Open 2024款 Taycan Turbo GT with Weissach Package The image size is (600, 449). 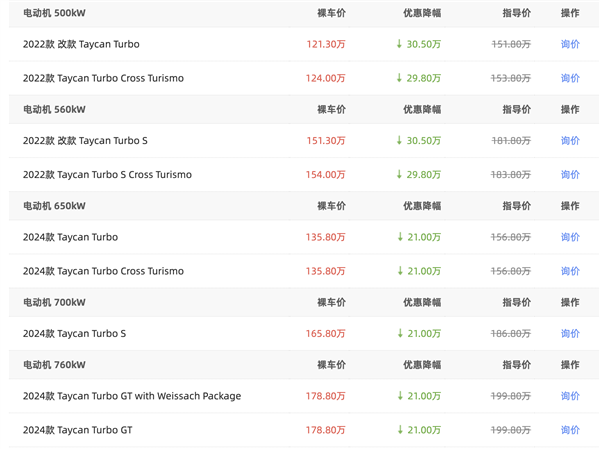click(132, 396)
